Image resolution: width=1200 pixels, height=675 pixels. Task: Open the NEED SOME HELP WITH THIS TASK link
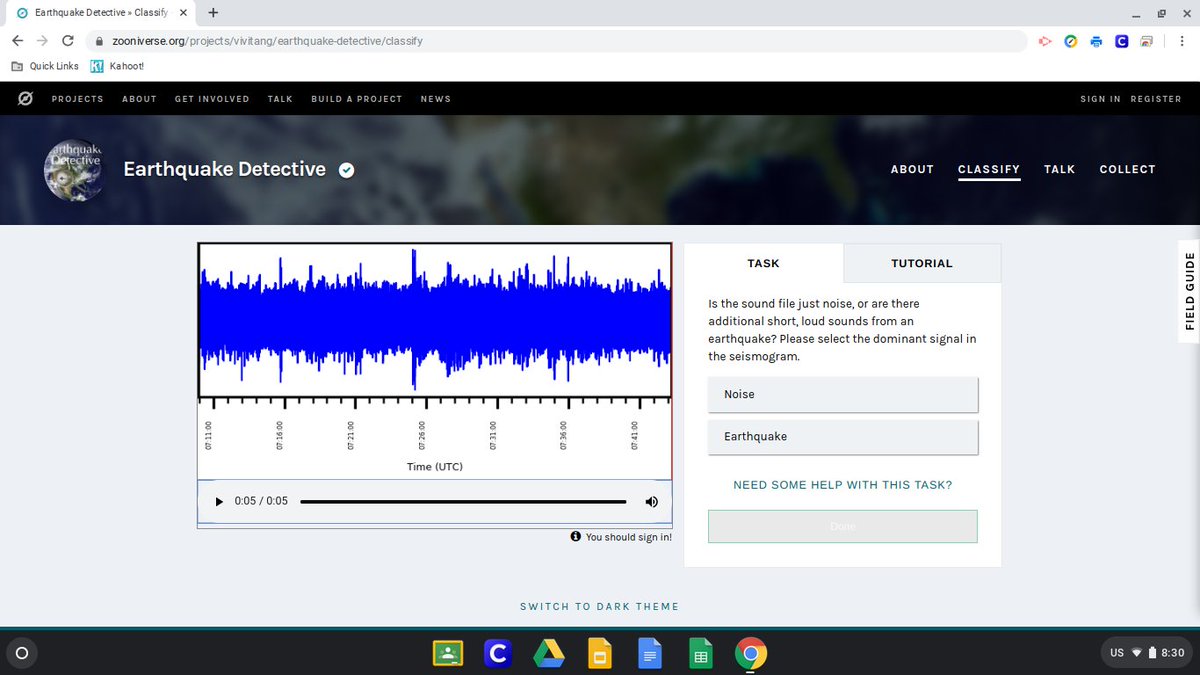pos(843,485)
